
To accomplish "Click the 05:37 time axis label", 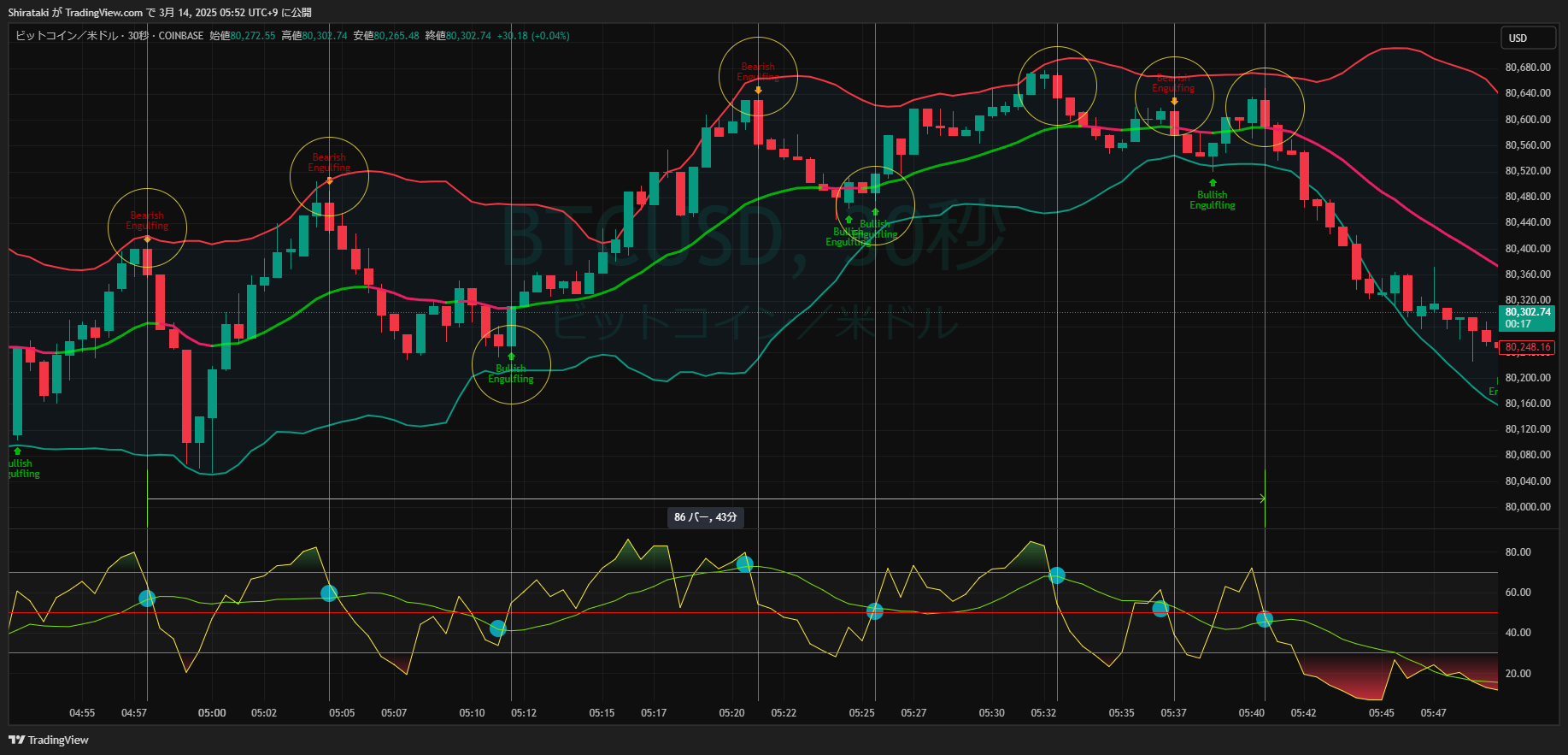I will (1173, 713).
